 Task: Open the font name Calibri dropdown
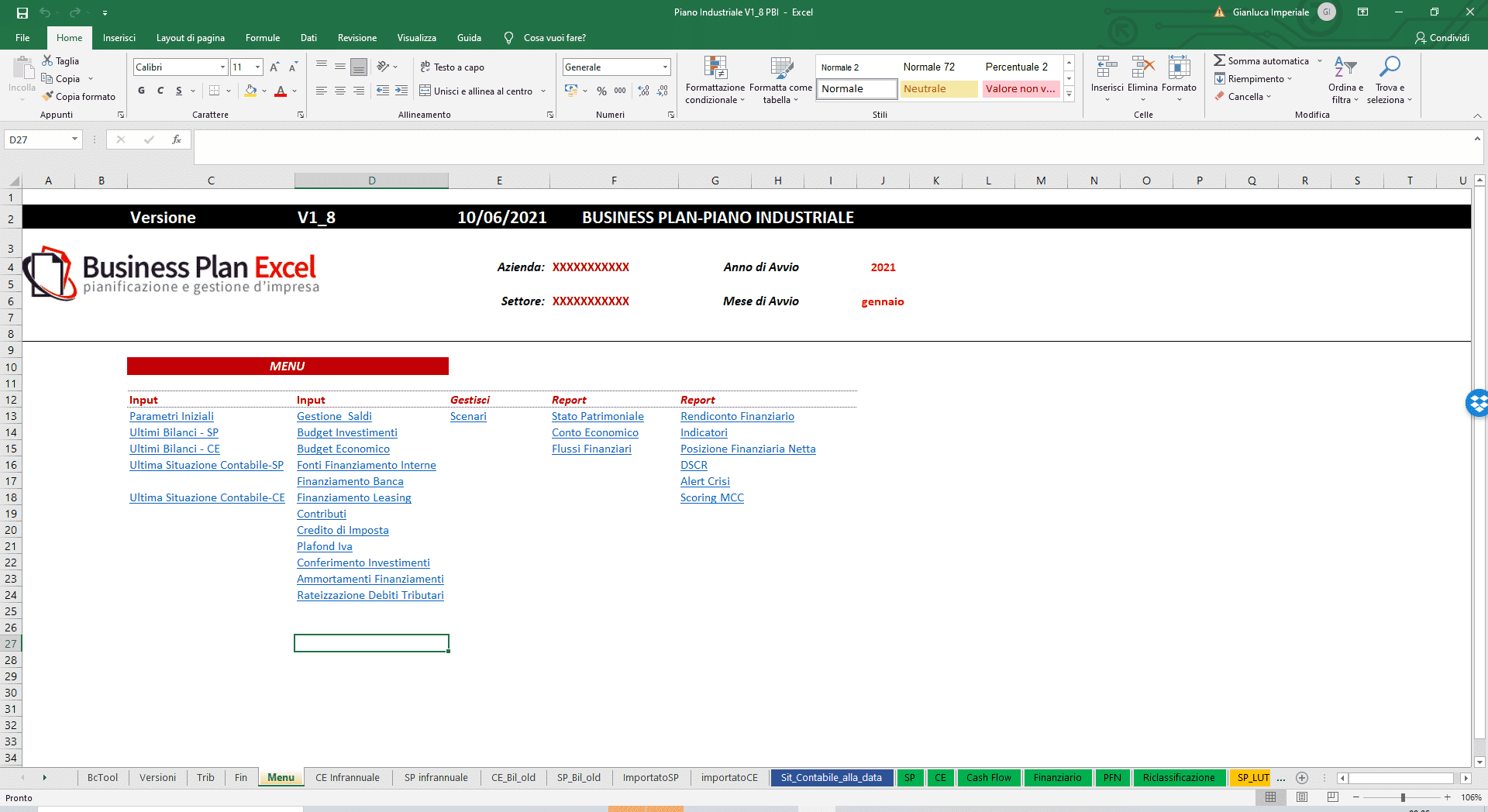point(222,67)
